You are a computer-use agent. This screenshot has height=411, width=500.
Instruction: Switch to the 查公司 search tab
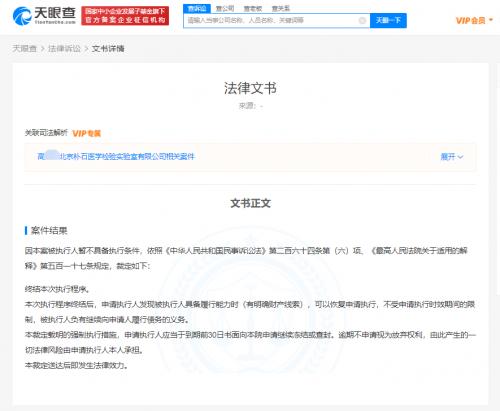click(225, 9)
